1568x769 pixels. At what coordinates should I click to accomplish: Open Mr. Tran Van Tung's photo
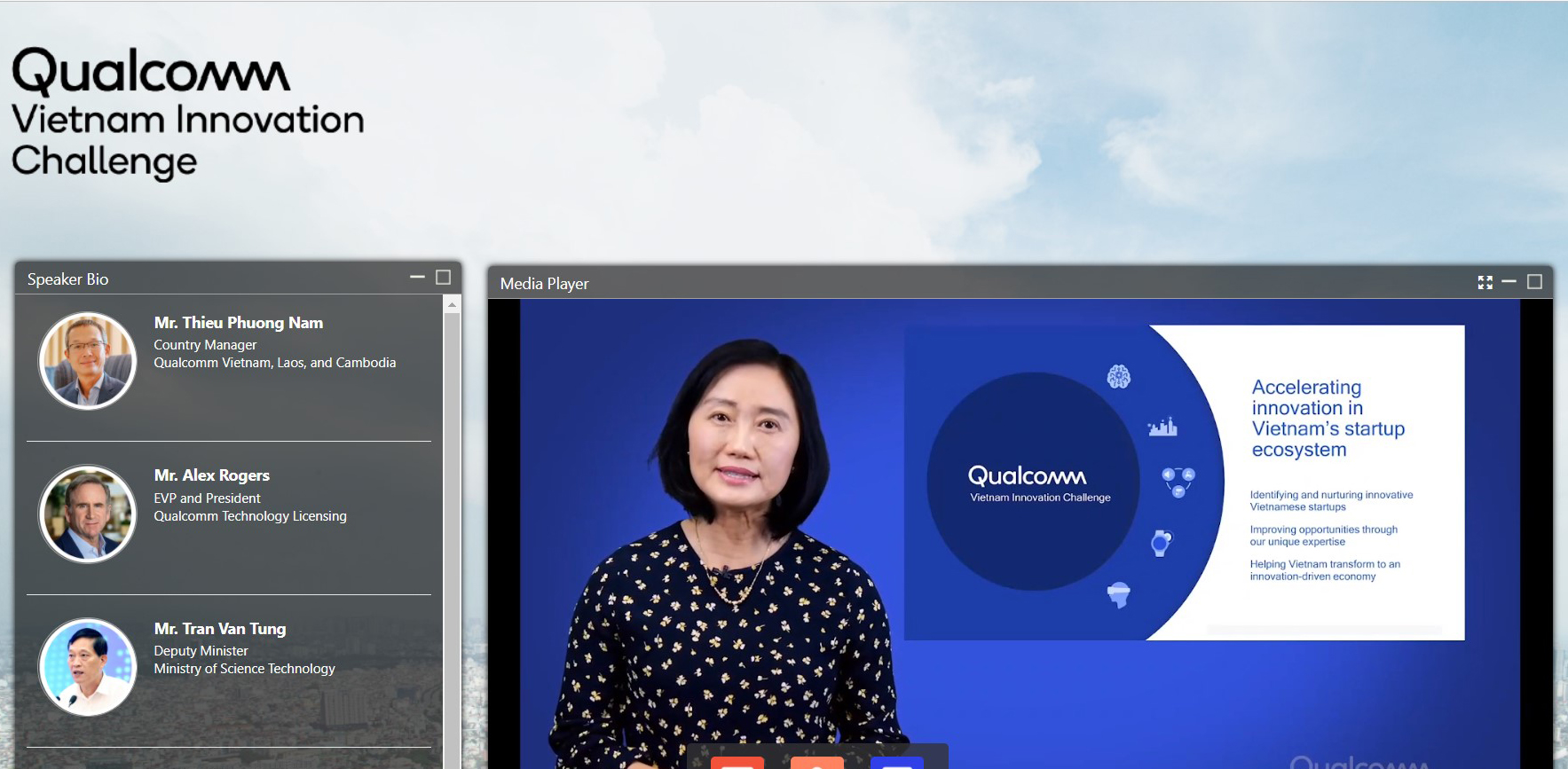point(87,667)
